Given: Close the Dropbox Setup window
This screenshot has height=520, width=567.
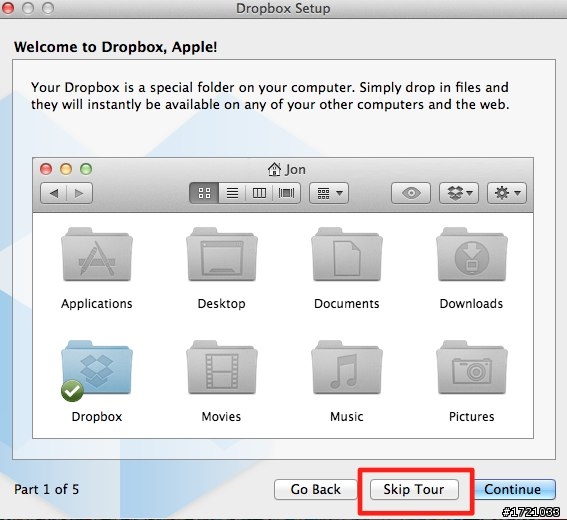Looking at the screenshot, I should point(8,8).
